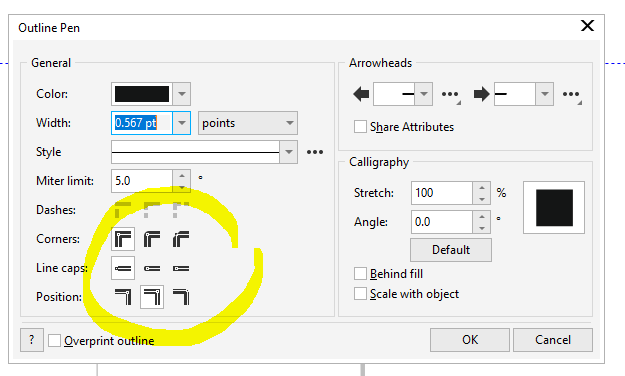625x376 pixels.
Task: Click the left arrow start arrowhead icon
Action: [361, 94]
